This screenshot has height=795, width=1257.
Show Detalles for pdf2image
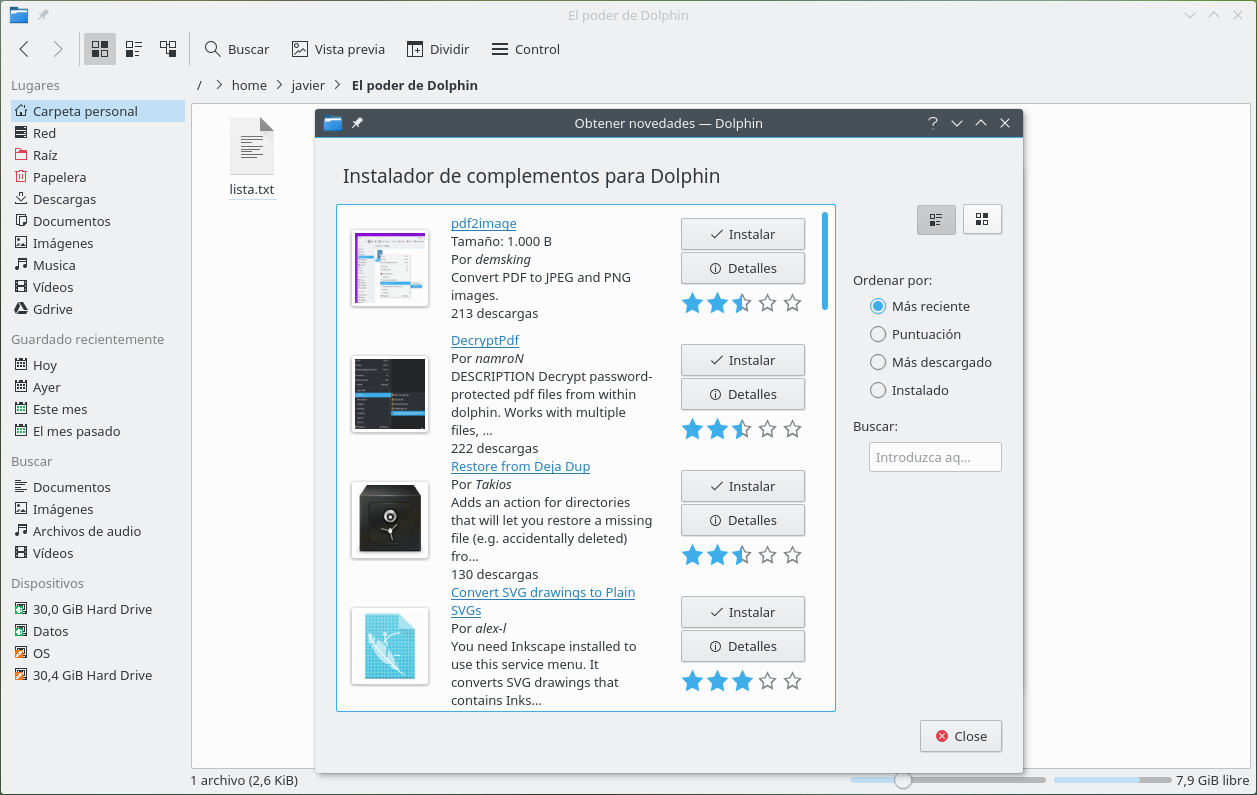coord(743,268)
